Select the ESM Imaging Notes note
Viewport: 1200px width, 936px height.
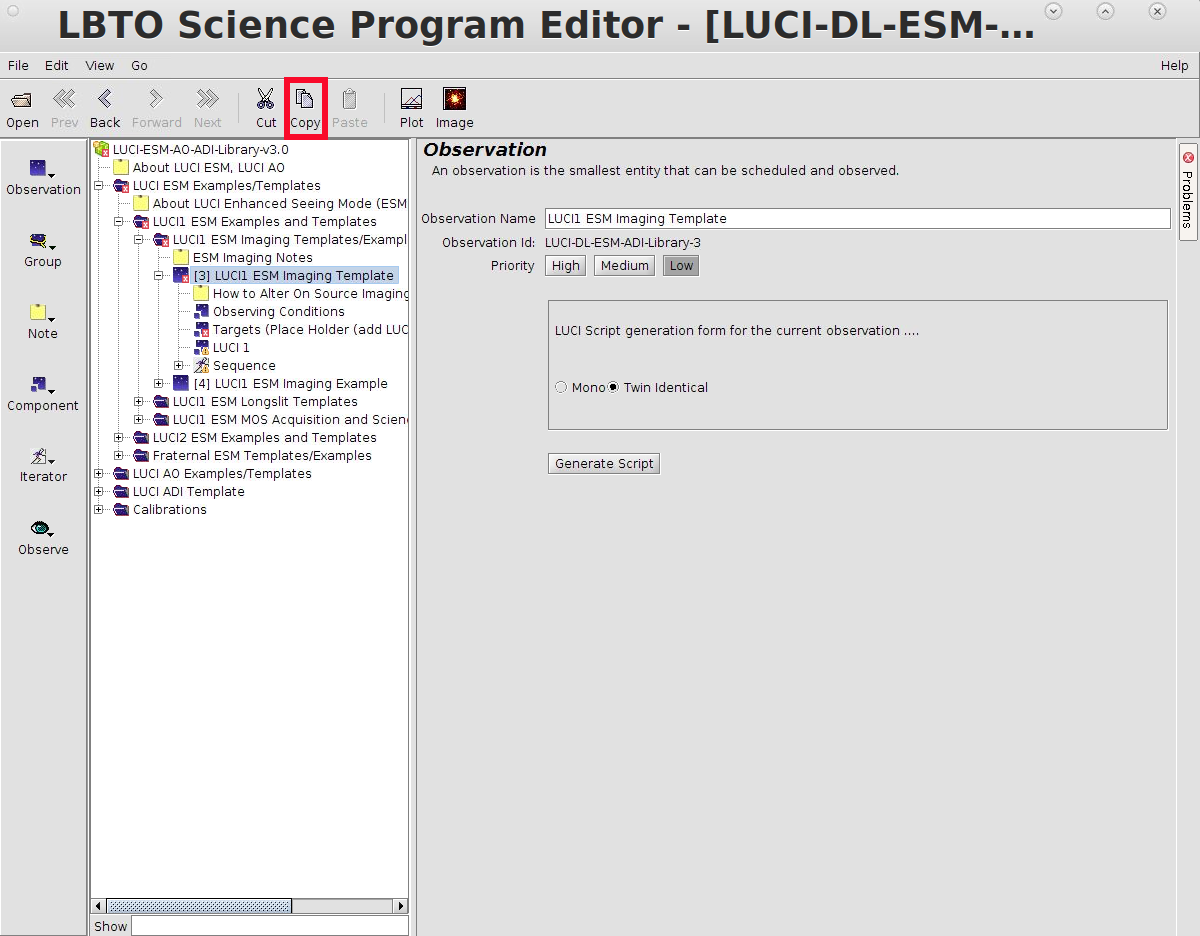click(x=243, y=257)
